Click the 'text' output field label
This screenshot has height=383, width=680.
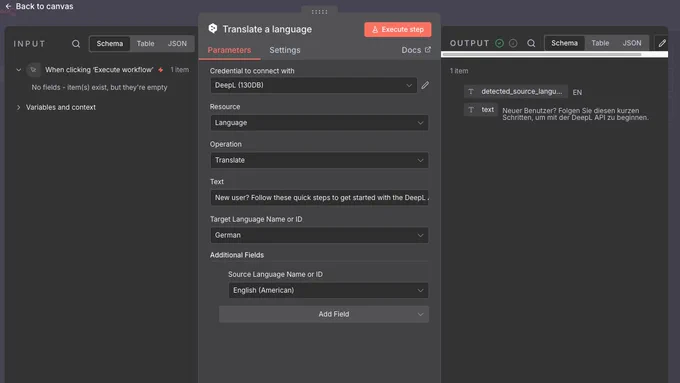point(487,110)
